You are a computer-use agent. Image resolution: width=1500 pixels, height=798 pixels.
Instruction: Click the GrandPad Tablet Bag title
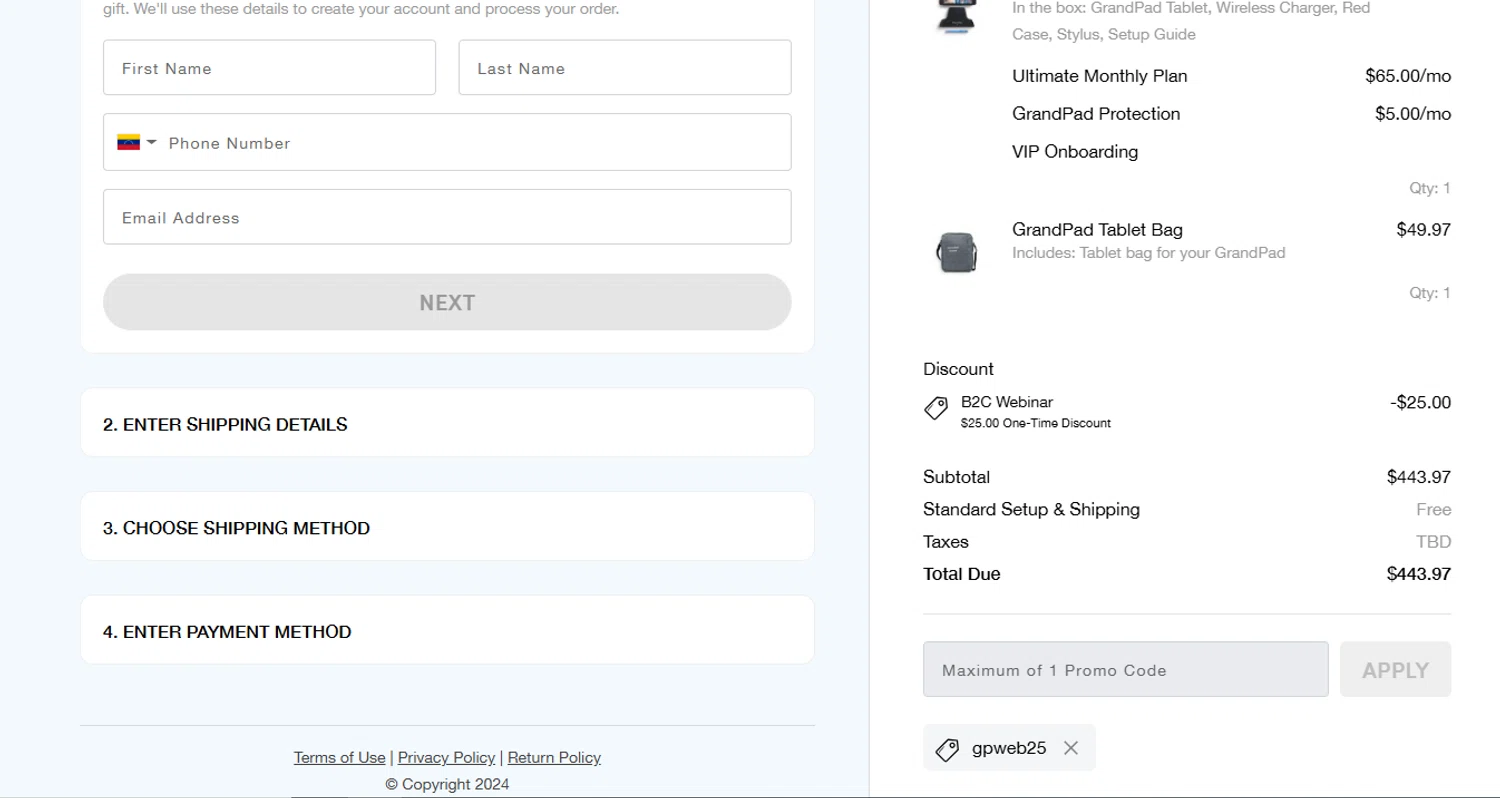(x=1097, y=230)
